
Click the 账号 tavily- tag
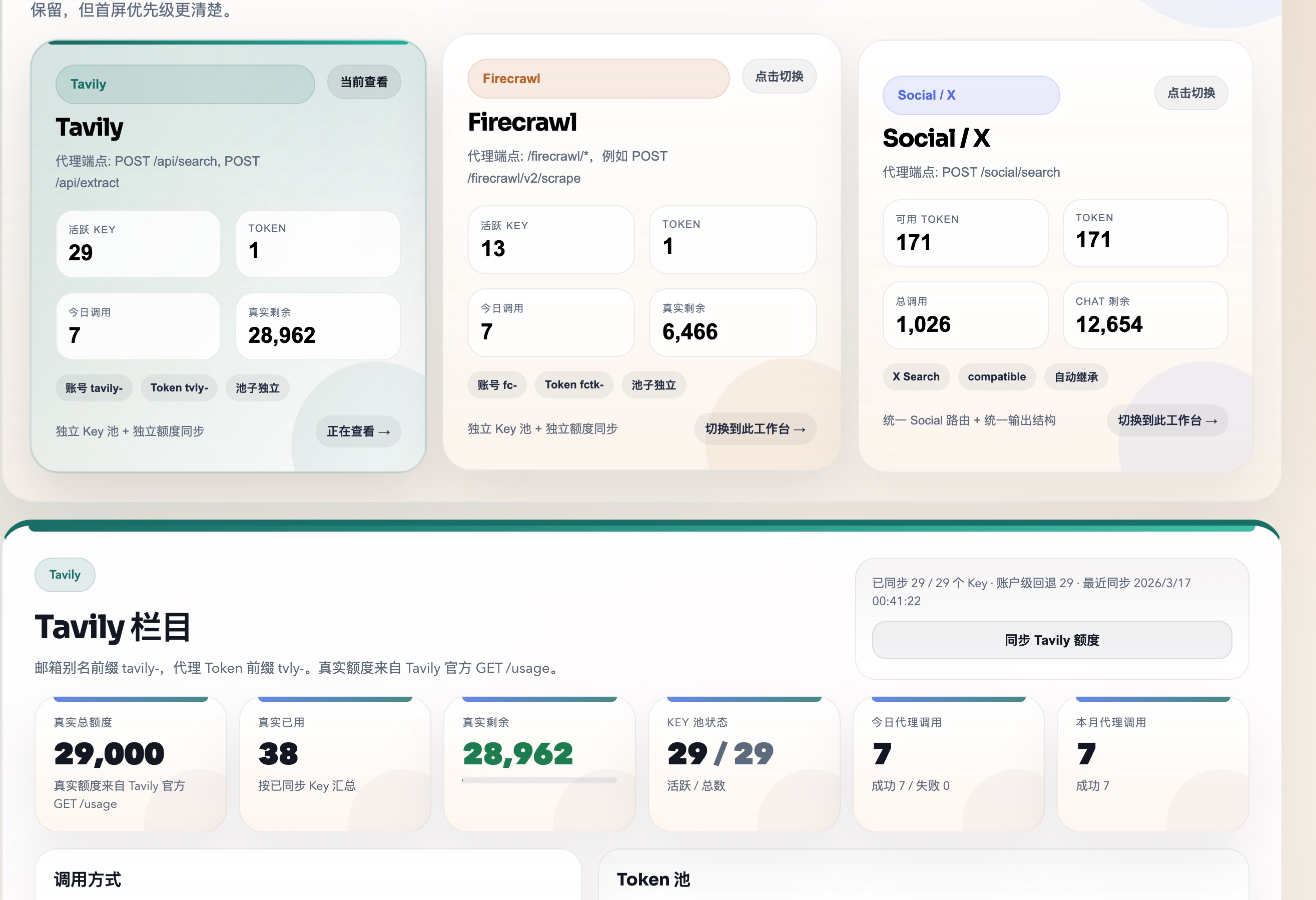(94, 388)
